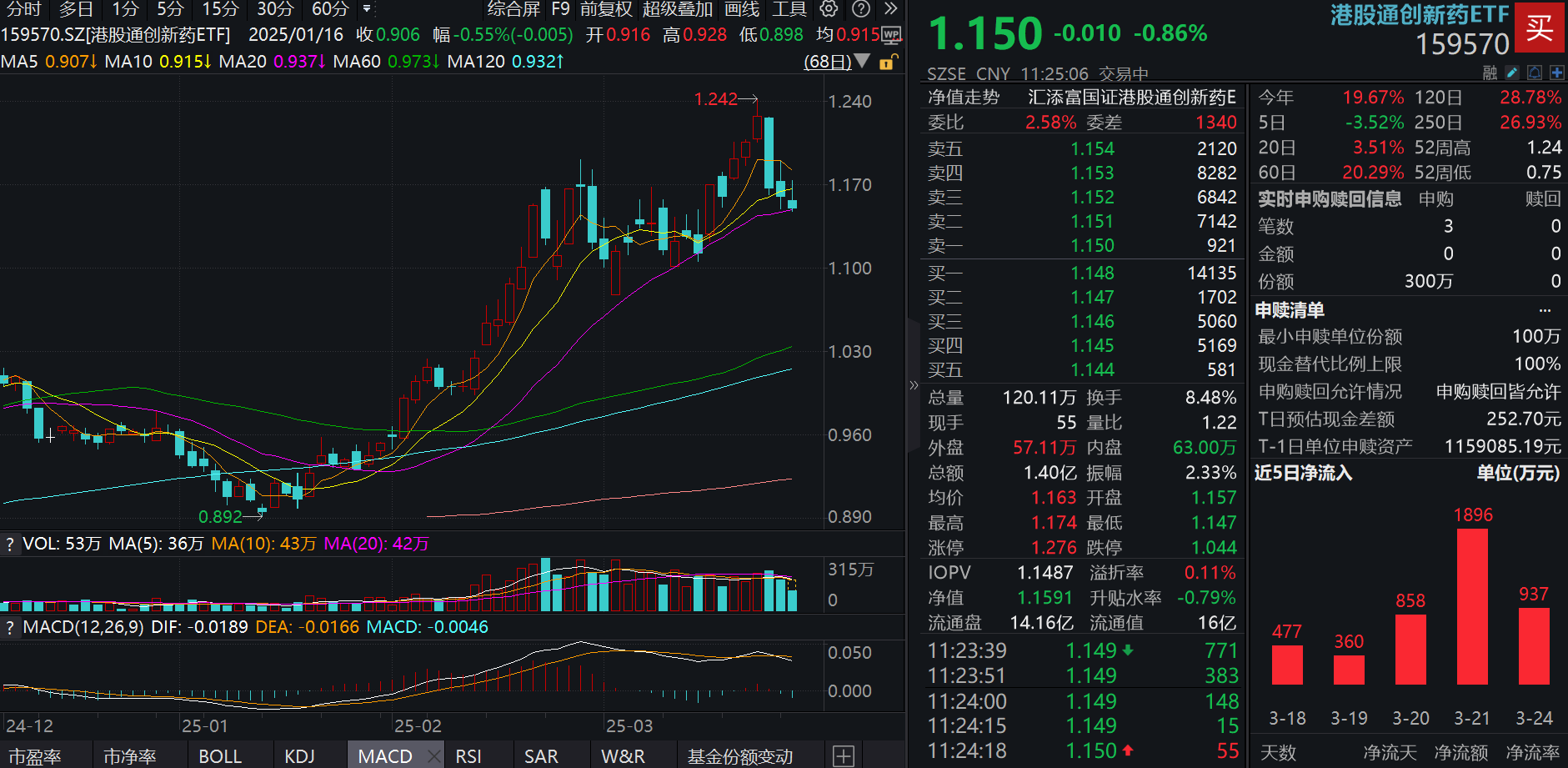Click the 3-18 net inflow bar
This screenshot has height=768, width=1568.
click(1287, 665)
